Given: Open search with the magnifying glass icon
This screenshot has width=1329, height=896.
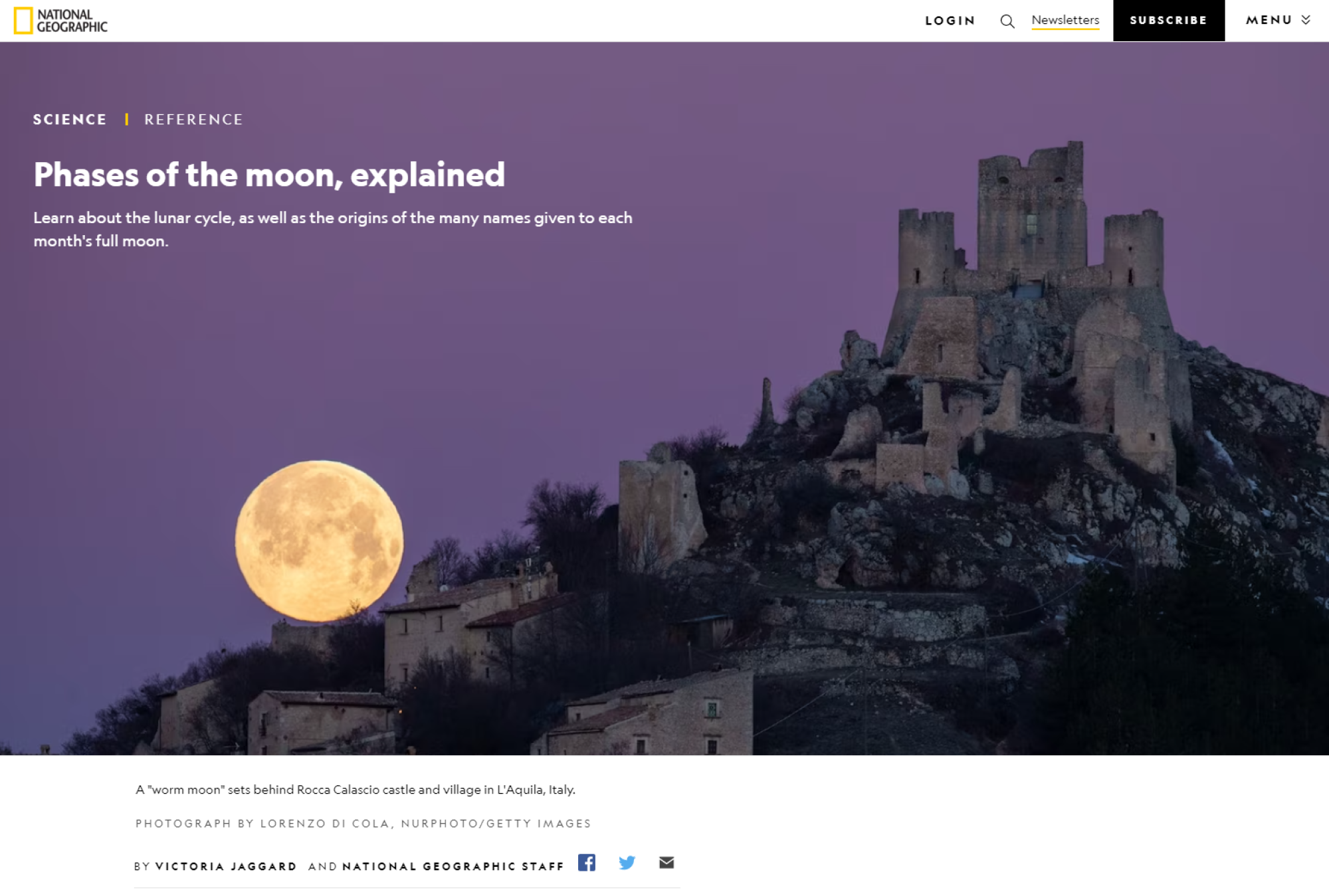Looking at the screenshot, I should 1007,21.
